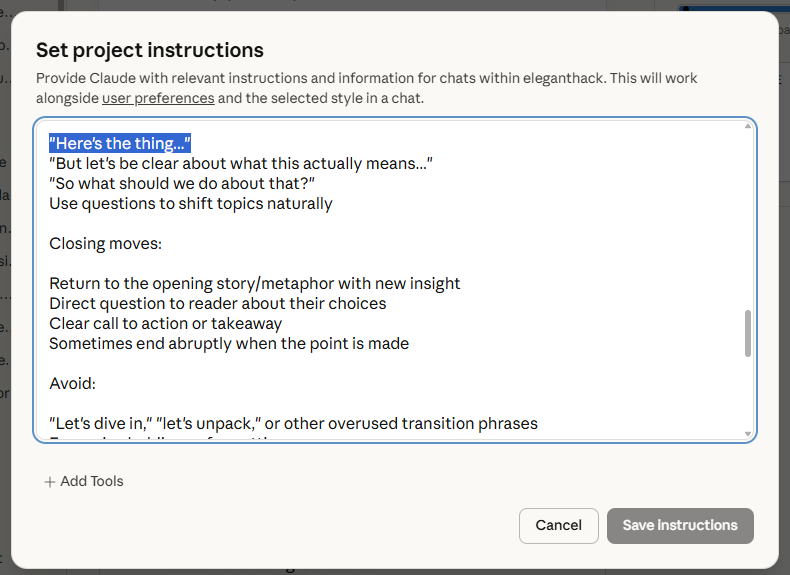
Task: Click the scrollbar up arrow in the instructions box
Action: coord(747,126)
